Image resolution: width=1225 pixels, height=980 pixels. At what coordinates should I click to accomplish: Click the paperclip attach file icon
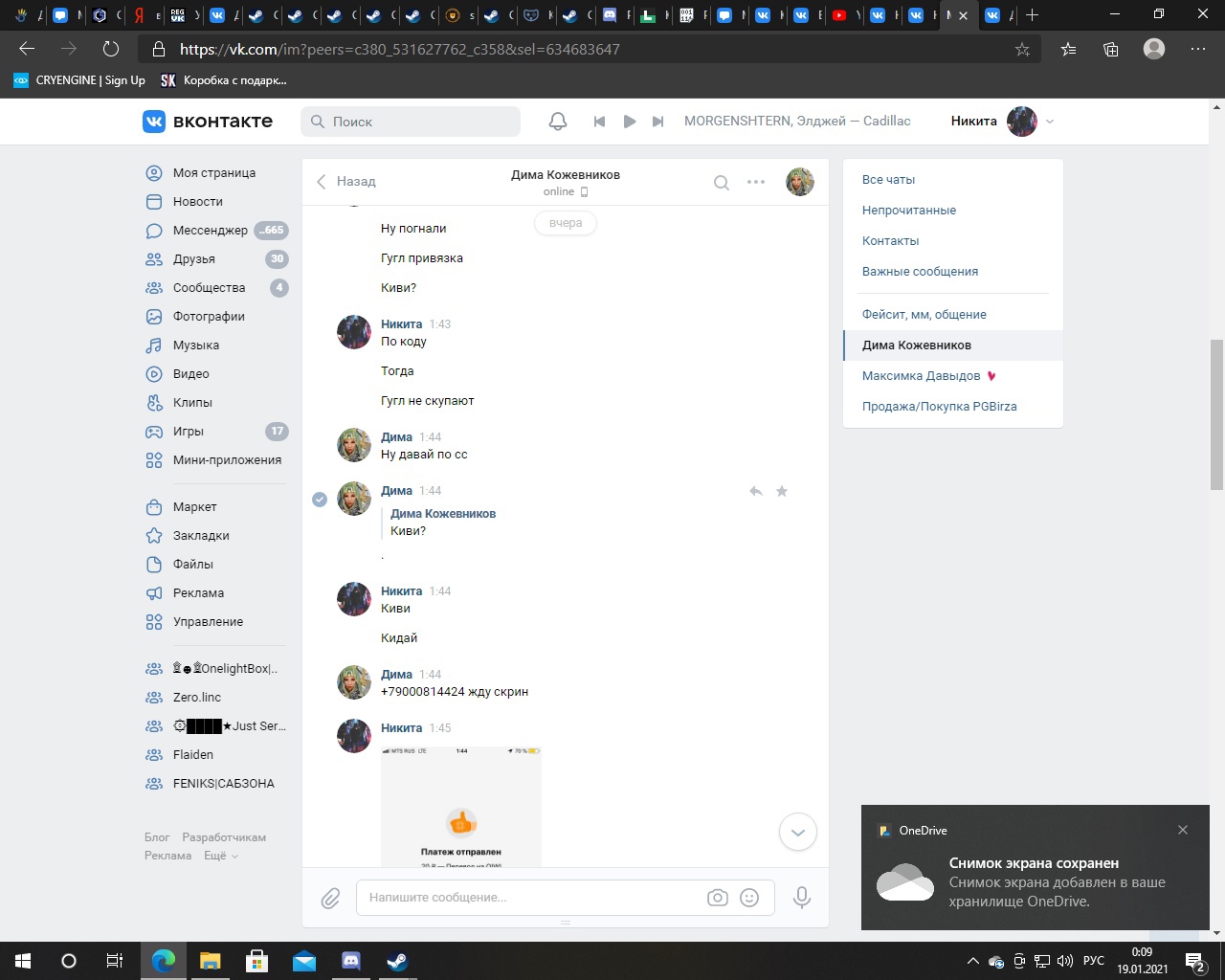(330, 898)
